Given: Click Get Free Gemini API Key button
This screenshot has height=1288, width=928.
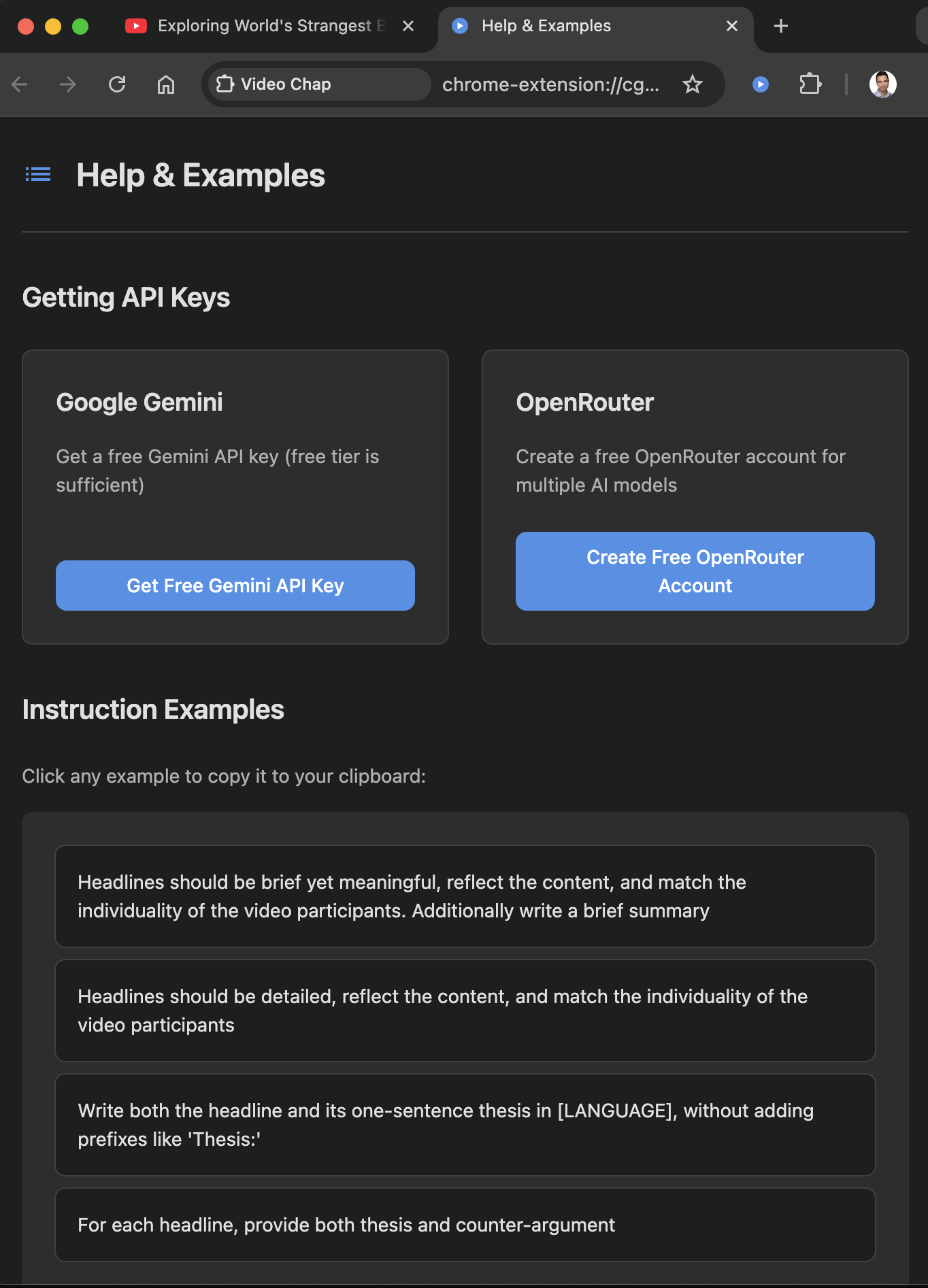Looking at the screenshot, I should pyautogui.click(x=235, y=586).
